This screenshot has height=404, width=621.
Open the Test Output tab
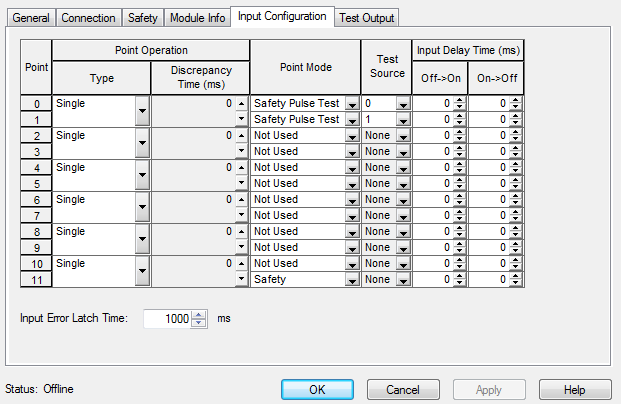(x=367, y=18)
